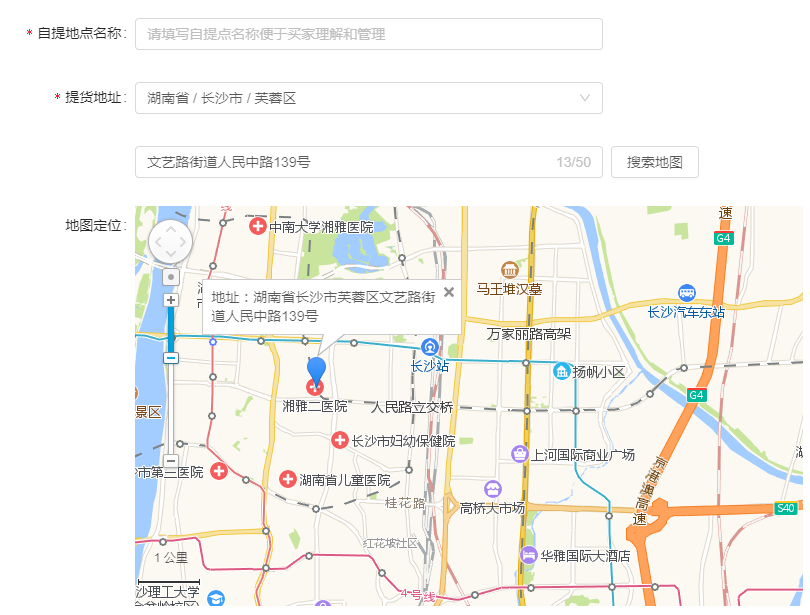The width and height of the screenshot is (810, 615).
Task: Click the 搜索地图 button
Action: click(x=654, y=162)
